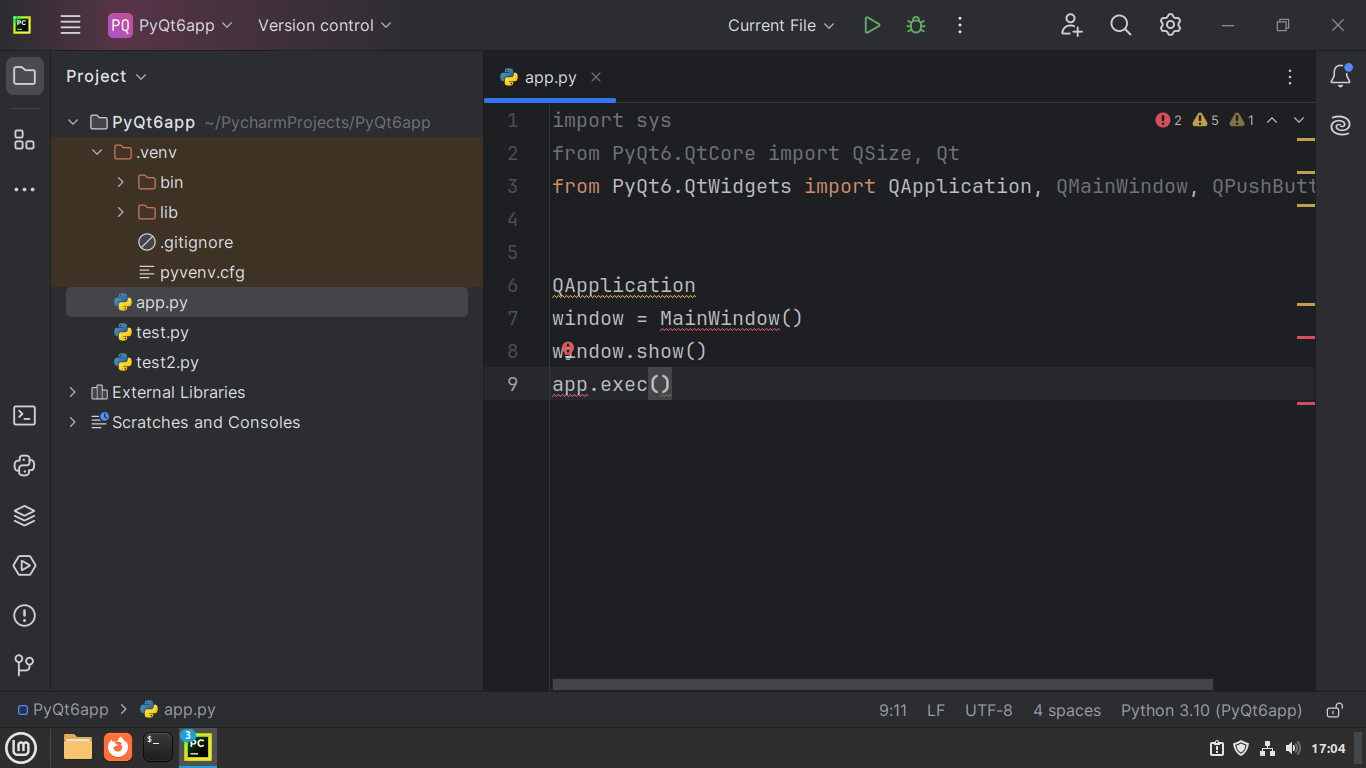
Task: Change file encoding UTF-8
Action: (989, 710)
